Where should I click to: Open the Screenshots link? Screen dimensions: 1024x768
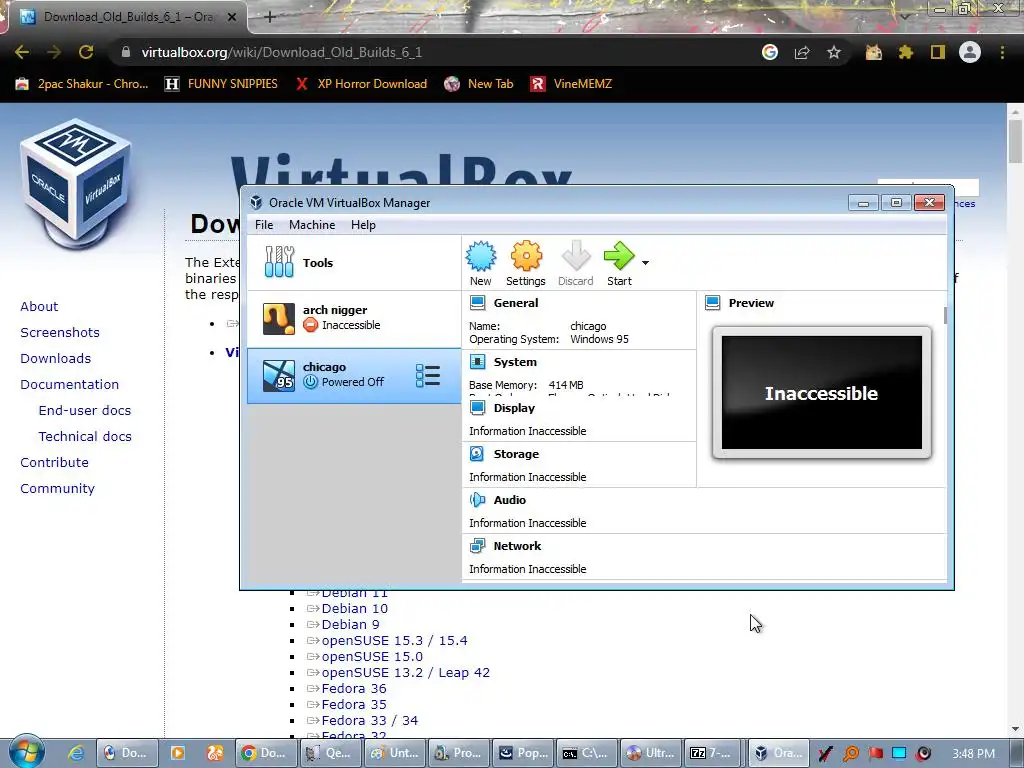click(x=60, y=332)
